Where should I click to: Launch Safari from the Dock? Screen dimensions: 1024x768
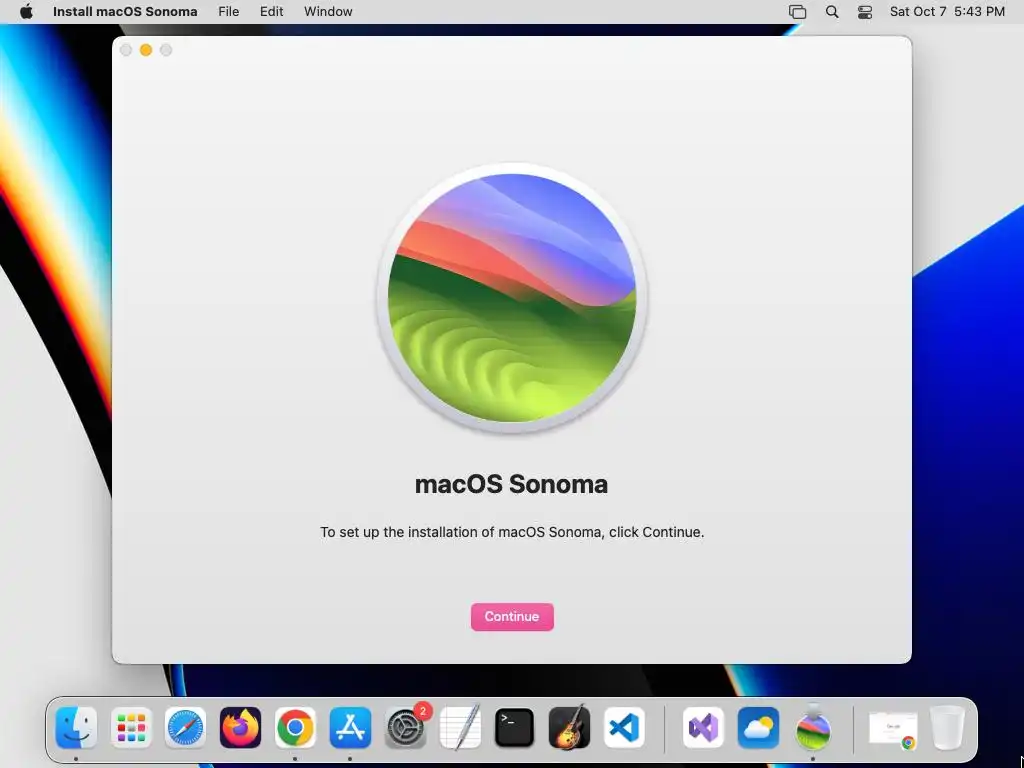pyautogui.click(x=185, y=728)
